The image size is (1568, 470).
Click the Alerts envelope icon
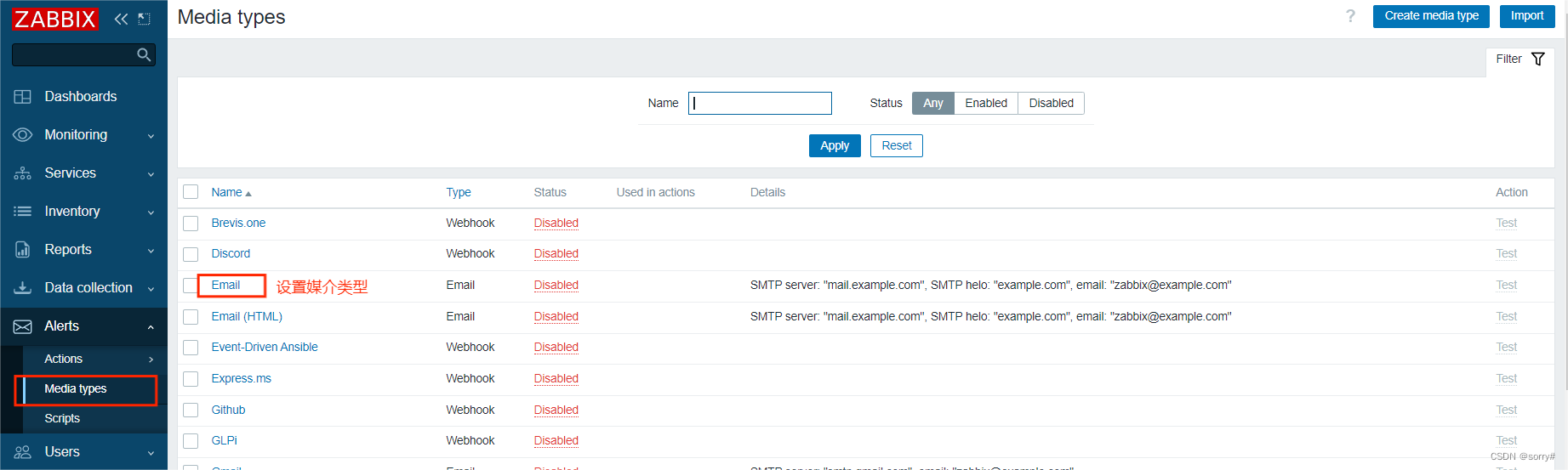pyautogui.click(x=23, y=326)
